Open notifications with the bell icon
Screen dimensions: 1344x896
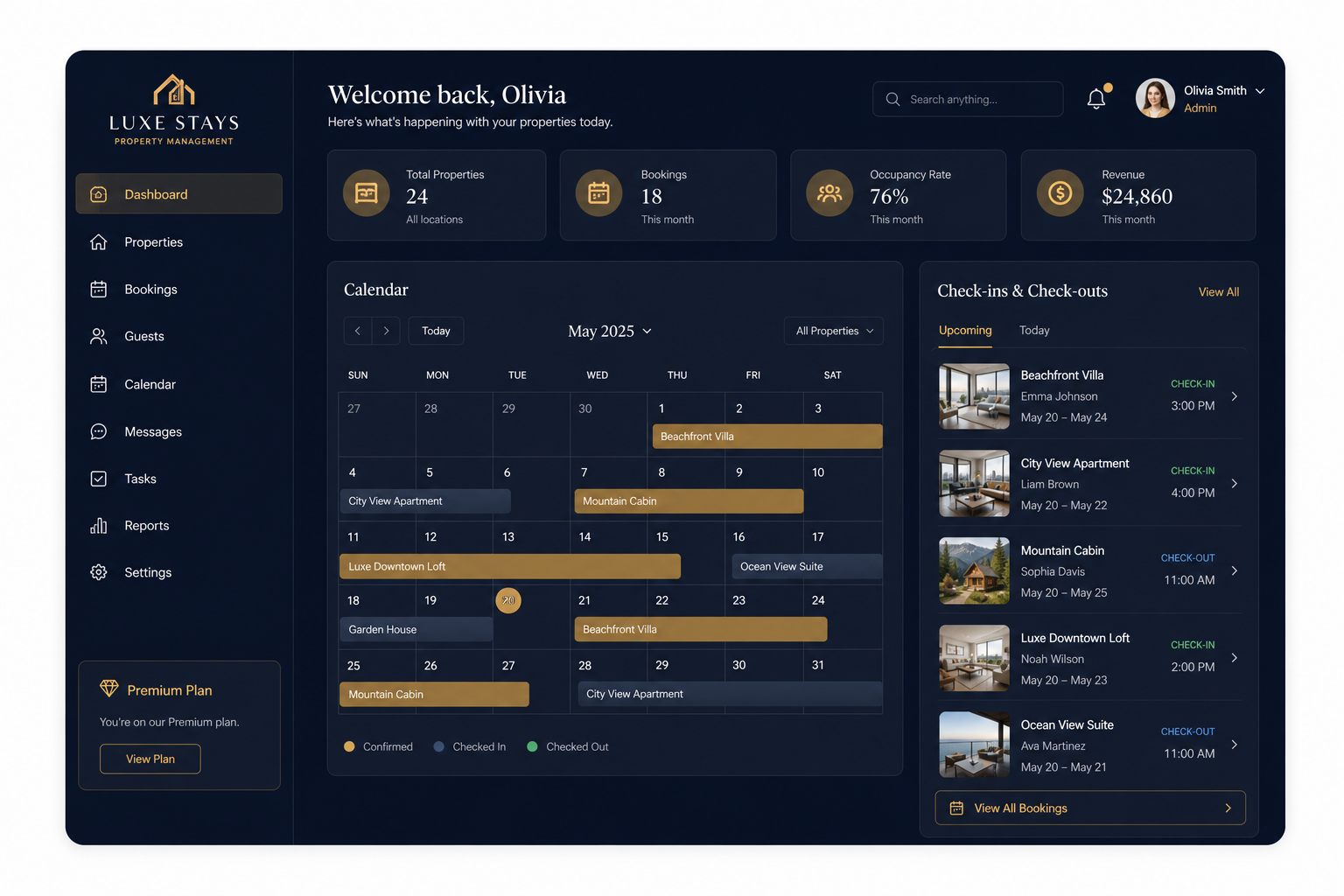point(1096,99)
